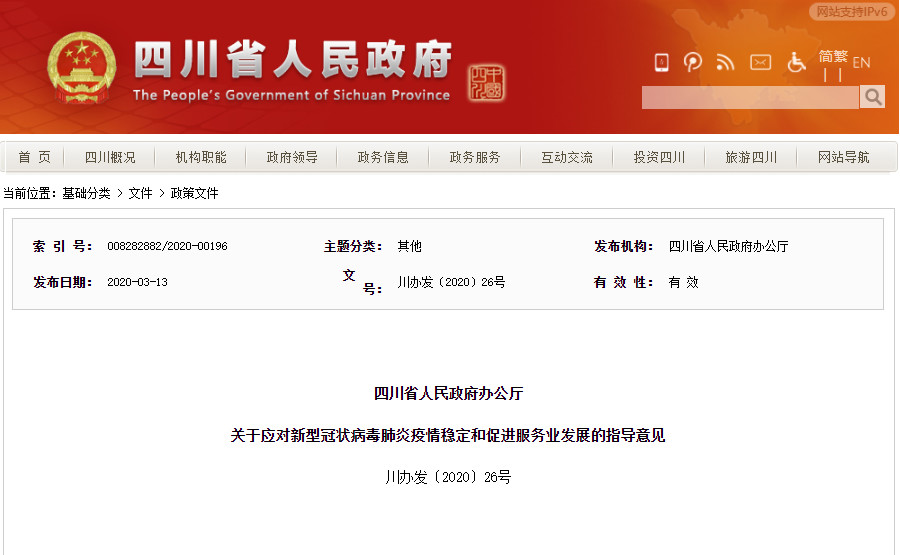The width and height of the screenshot is (900, 555).
Task: Switch language to EN
Action: tap(862, 63)
